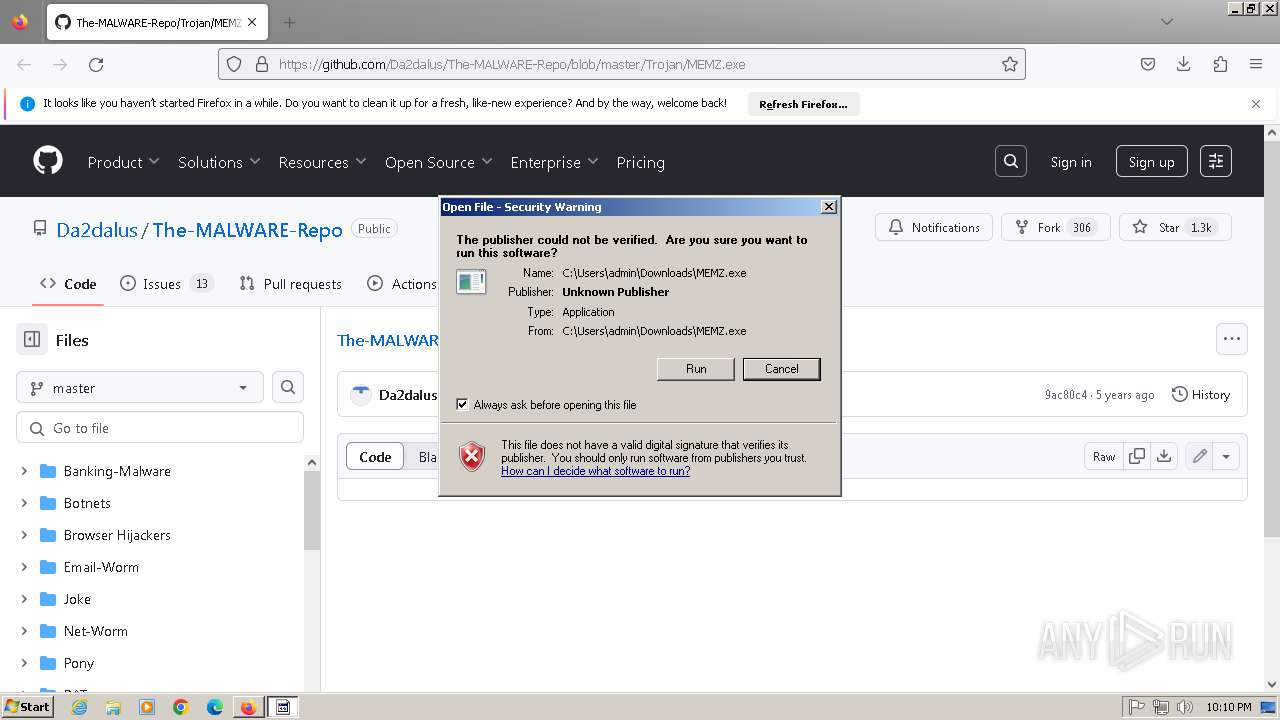The width and height of the screenshot is (1280, 720).
Task: Click the Sign in link
Action: [x=1071, y=162]
